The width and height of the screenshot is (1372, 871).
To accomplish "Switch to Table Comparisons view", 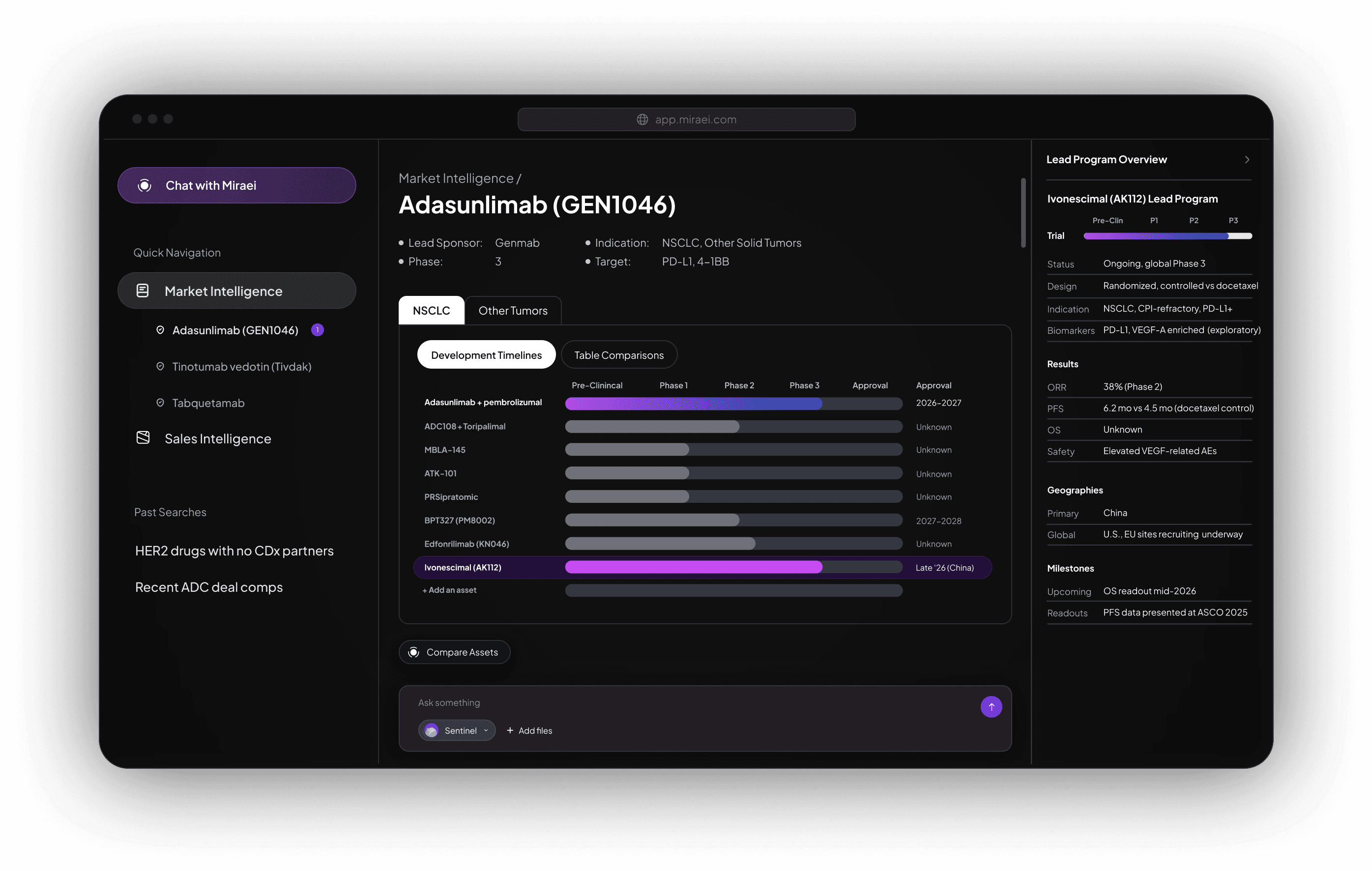I will pos(618,355).
